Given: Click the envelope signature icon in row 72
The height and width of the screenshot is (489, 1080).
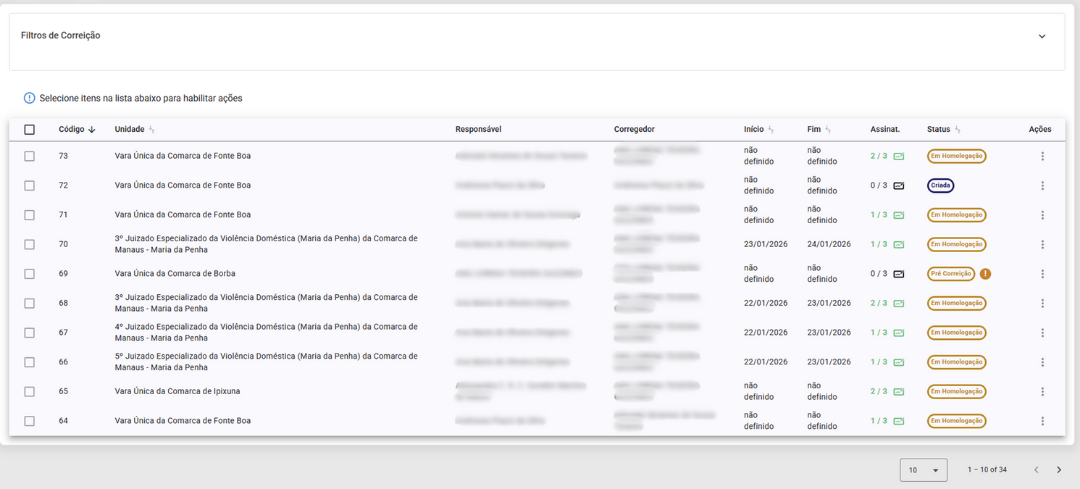Looking at the screenshot, I should (x=898, y=186).
